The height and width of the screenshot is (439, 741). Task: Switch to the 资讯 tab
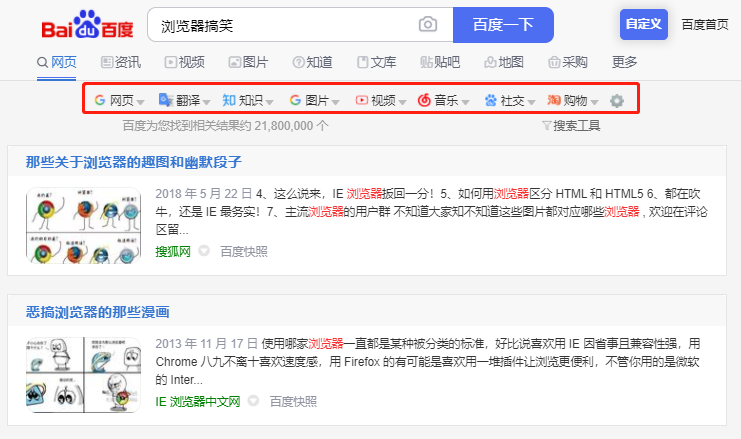pyautogui.click(x=121, y=62)
